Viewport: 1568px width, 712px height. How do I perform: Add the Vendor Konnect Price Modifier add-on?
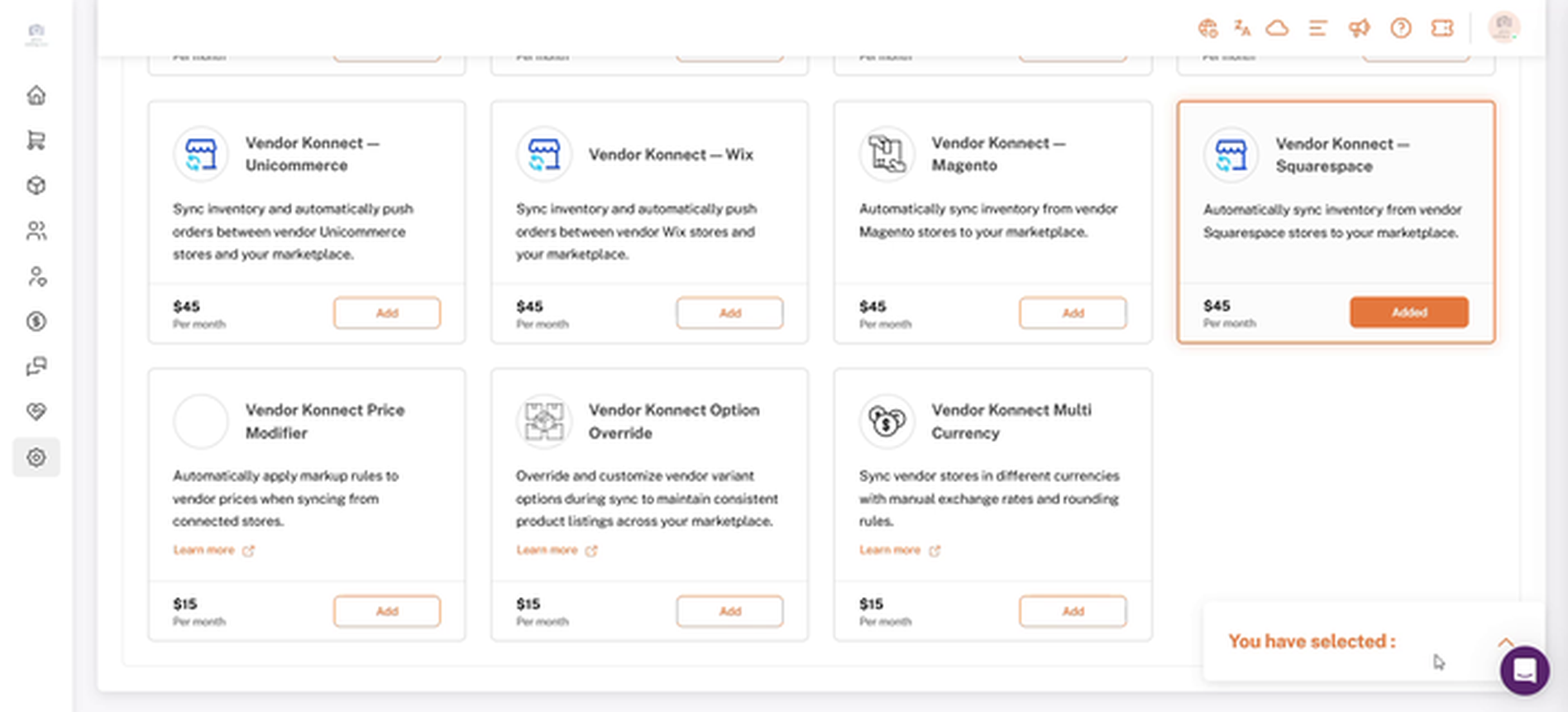pyautogui.click(x=387, y=611)
